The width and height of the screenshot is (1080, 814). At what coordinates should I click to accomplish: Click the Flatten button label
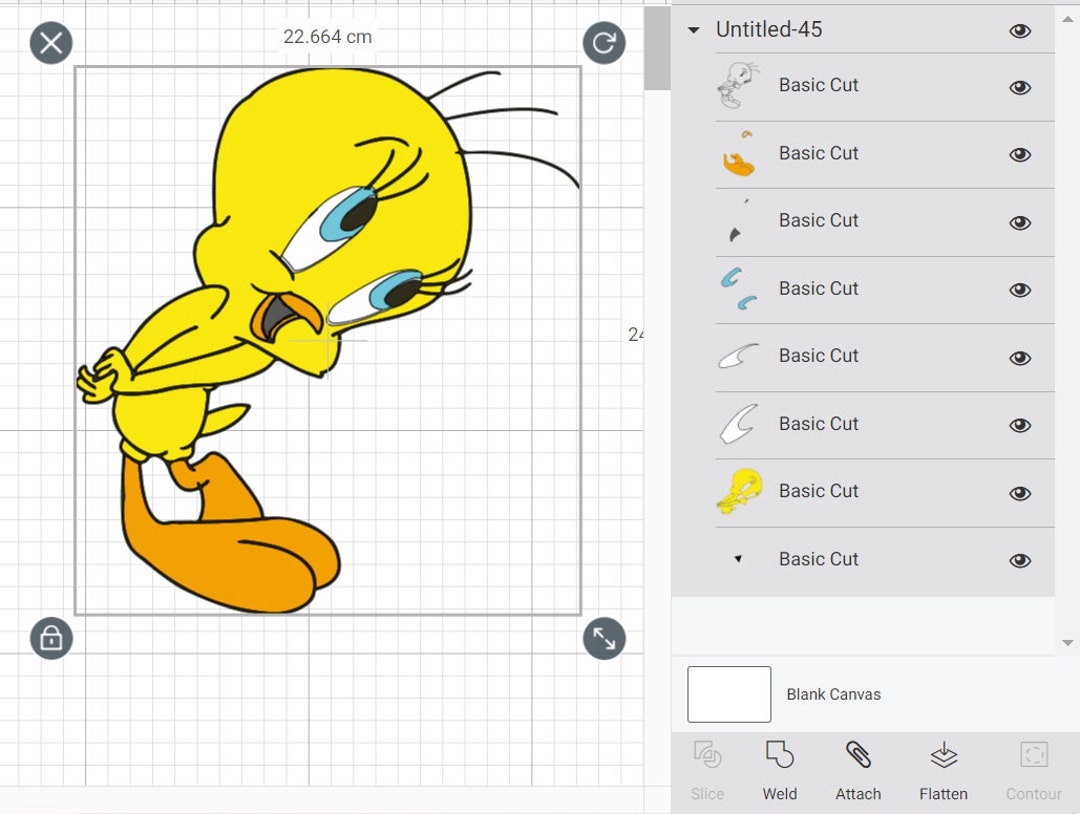click(943, 794)
